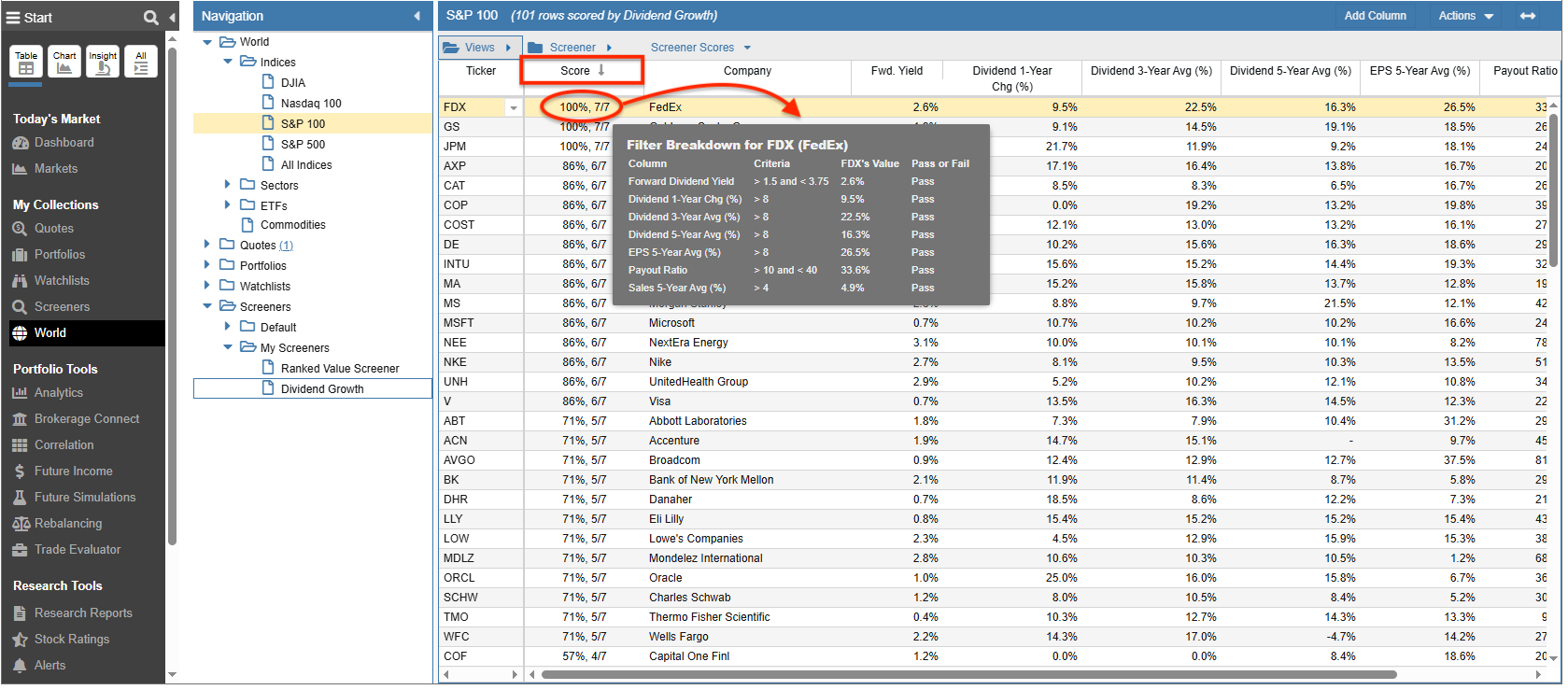Switch to Chart view
This screenshot has width=1568, height=690.
64,62
